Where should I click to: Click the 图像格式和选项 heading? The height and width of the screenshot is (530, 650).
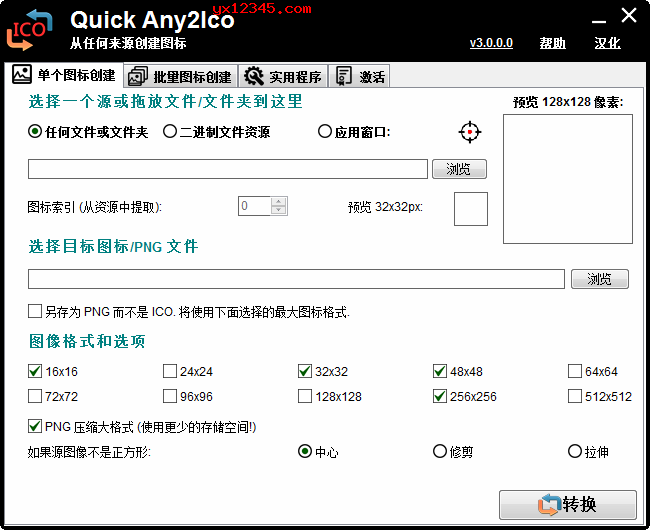tap(87, 341)
